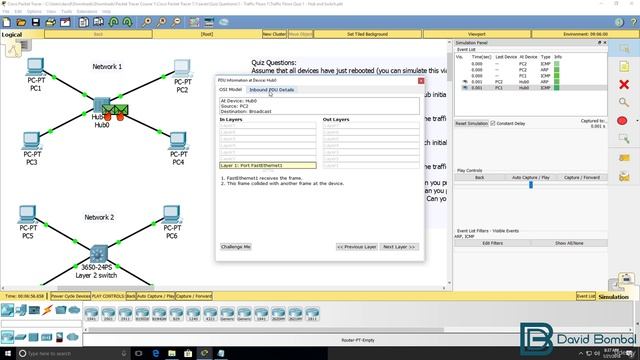Open the Activity Wizard toolbar icon
Image resolution: width=640 pixels, height=360 pixels.
(x=65, y=22)
